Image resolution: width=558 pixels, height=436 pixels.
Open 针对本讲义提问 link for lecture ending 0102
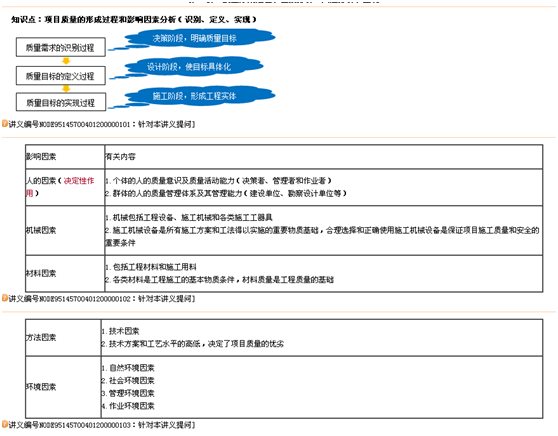[x=165, y=298]
